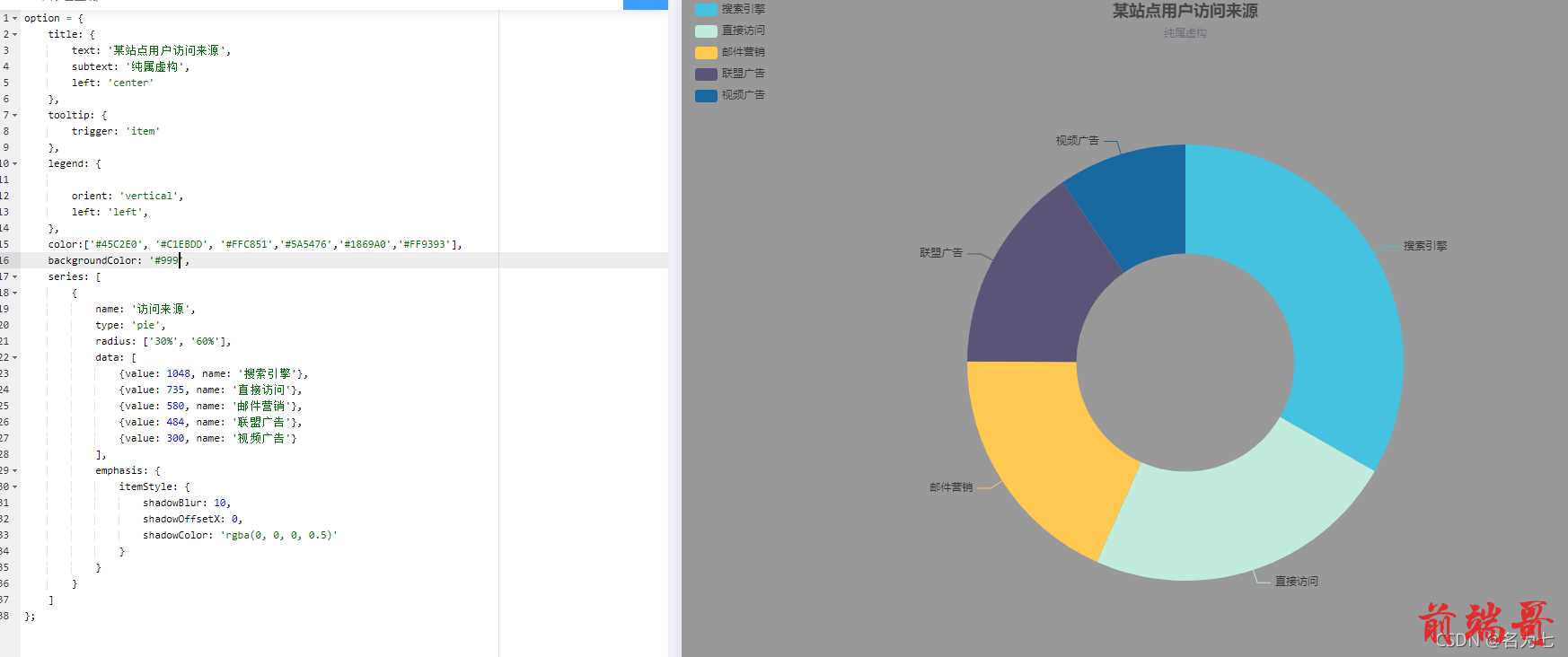Click the shadowOffsetX: 0 line

click(192, 519)
